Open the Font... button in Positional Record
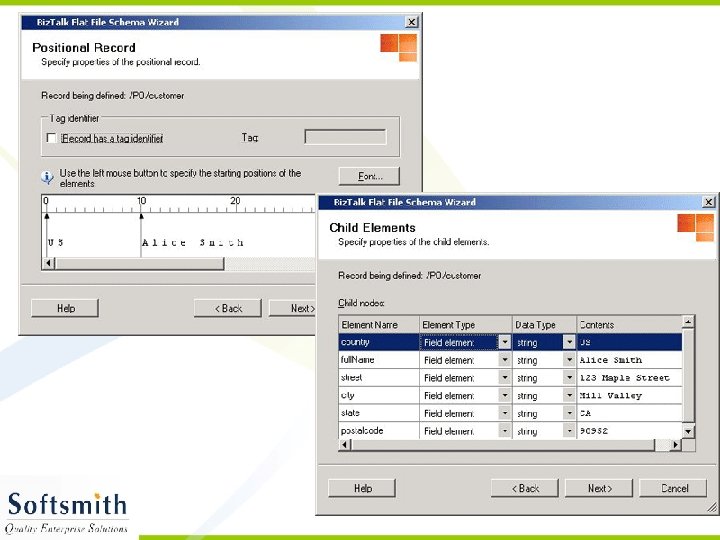Viewport: 720px width, 540px height. [x=369, y=176]
